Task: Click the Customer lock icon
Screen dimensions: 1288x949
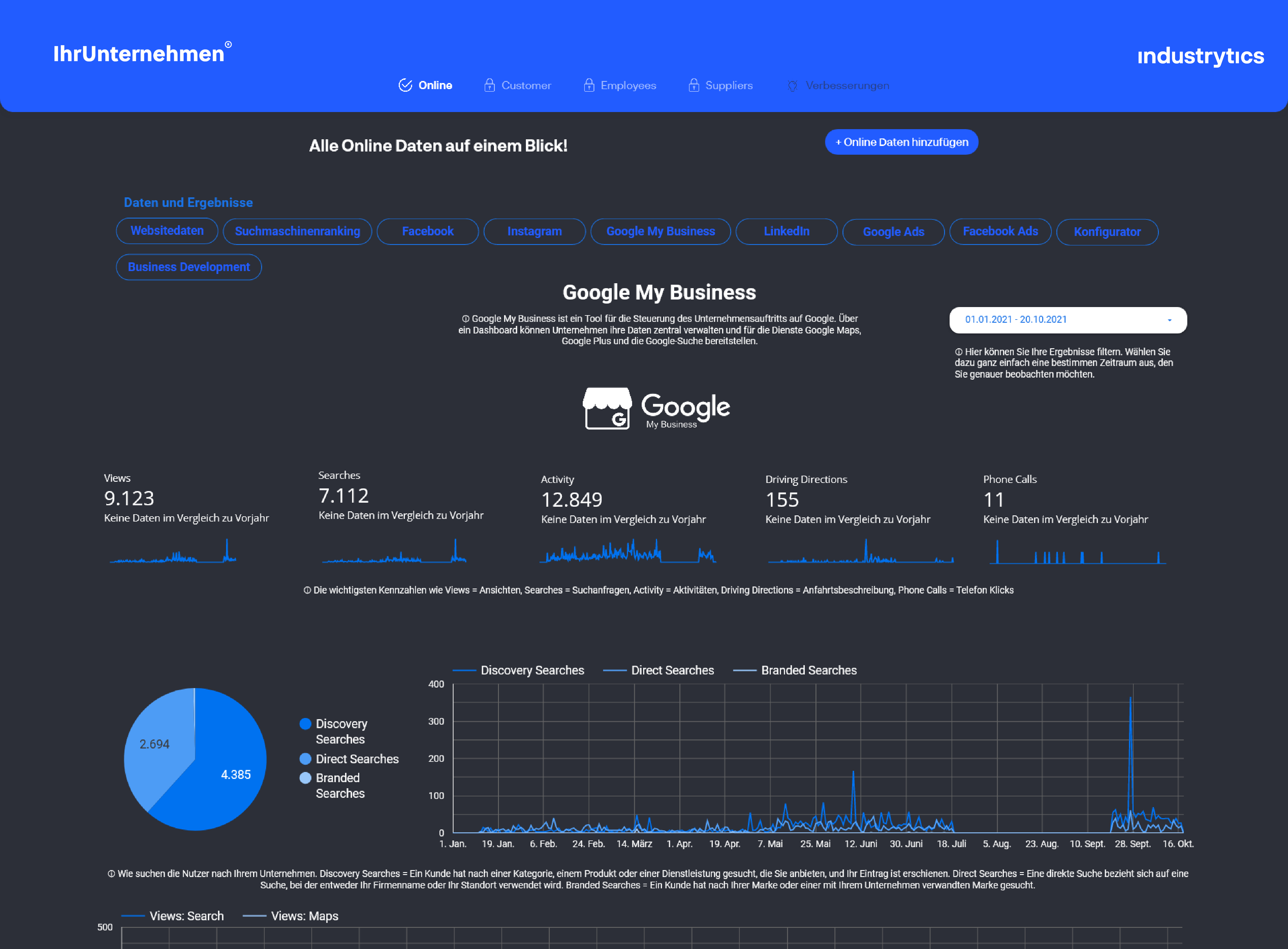Action: 489,85
